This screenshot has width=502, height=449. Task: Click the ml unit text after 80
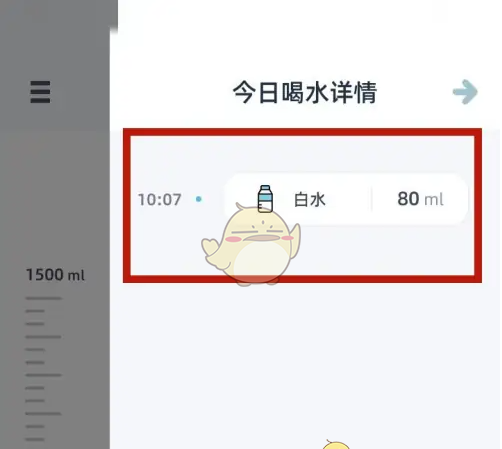434,199
